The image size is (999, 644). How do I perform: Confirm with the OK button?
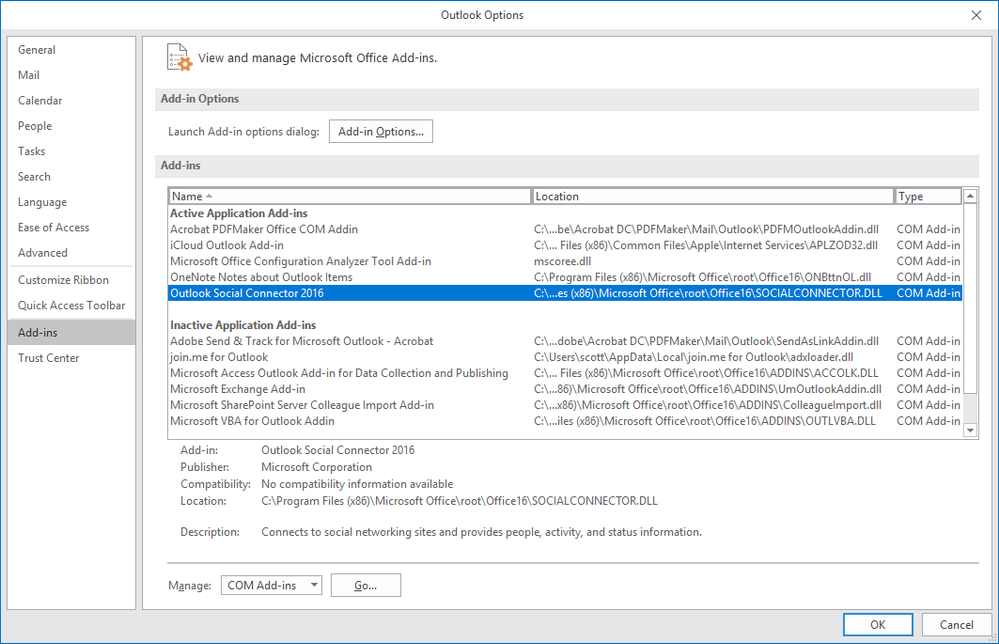tap(878, 625)
